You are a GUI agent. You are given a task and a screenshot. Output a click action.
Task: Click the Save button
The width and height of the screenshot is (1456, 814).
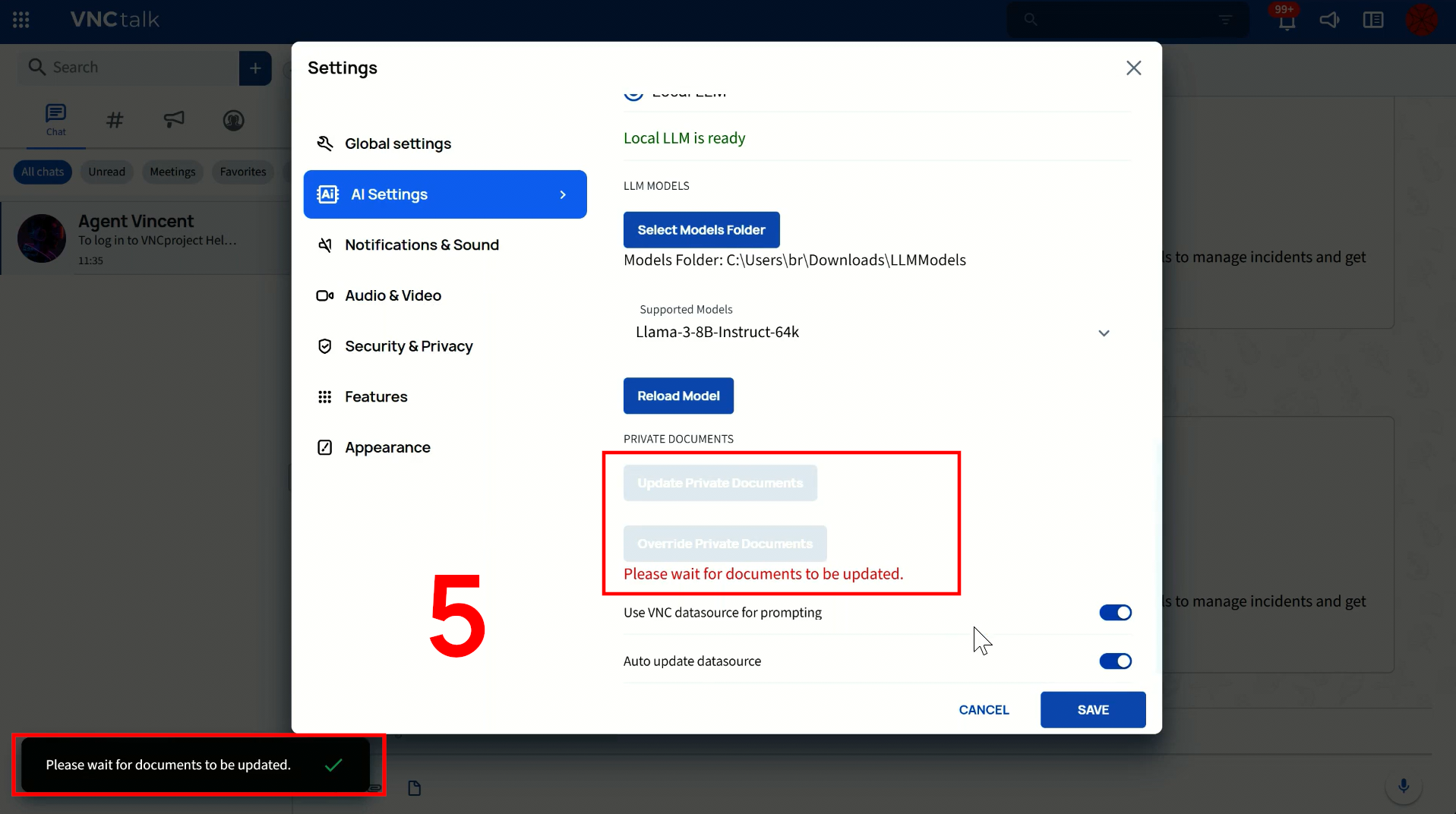pyautogui.click(x=1092, y=710)
